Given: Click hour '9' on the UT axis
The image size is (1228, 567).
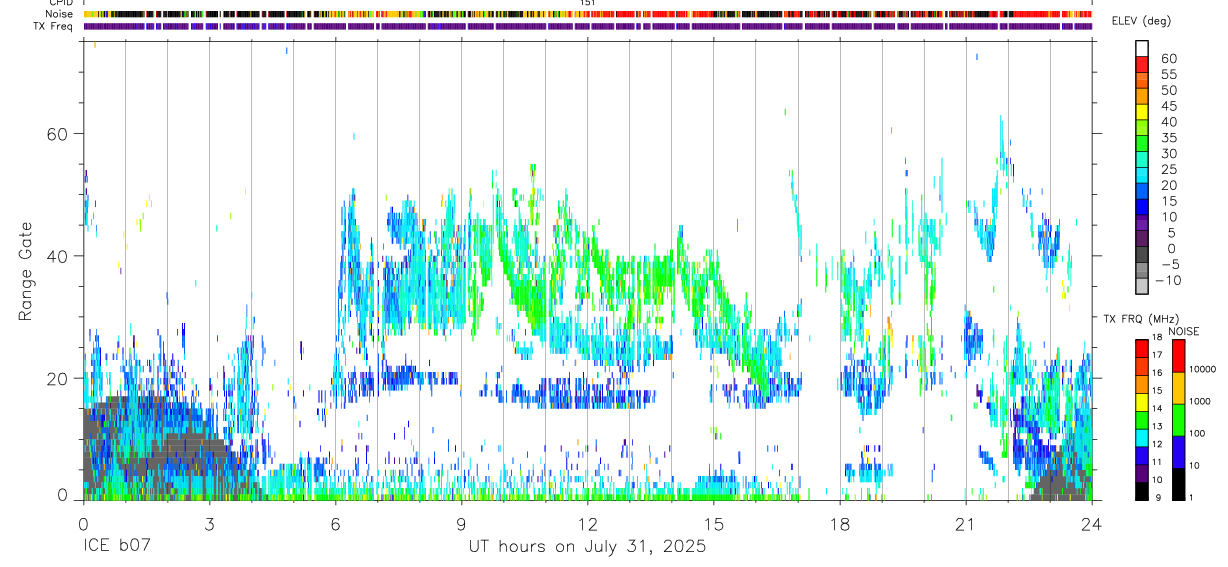Looking at the screenshot, I should pos(461,523).
